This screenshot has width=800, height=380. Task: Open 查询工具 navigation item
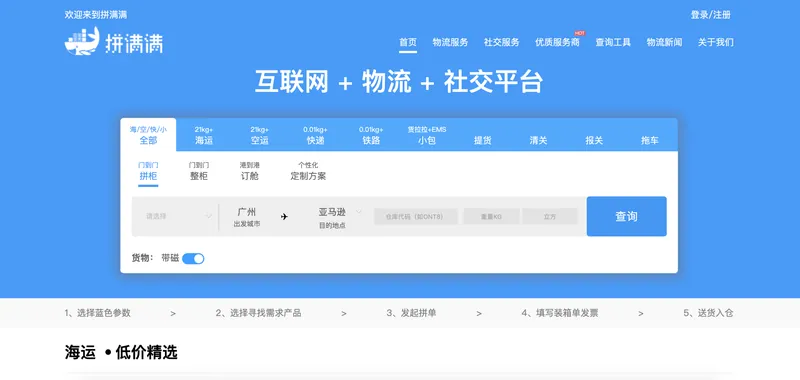coord(613,42)
